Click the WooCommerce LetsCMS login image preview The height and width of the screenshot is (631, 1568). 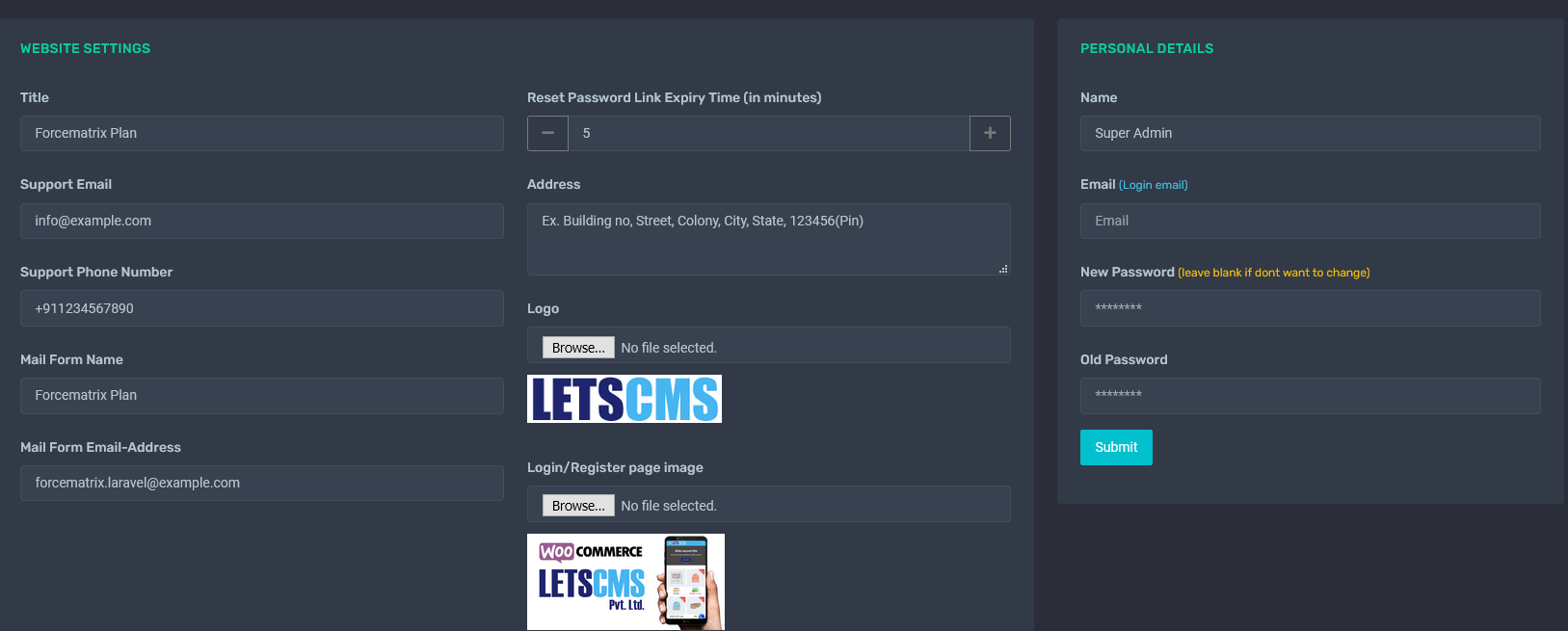click(625, 582)
